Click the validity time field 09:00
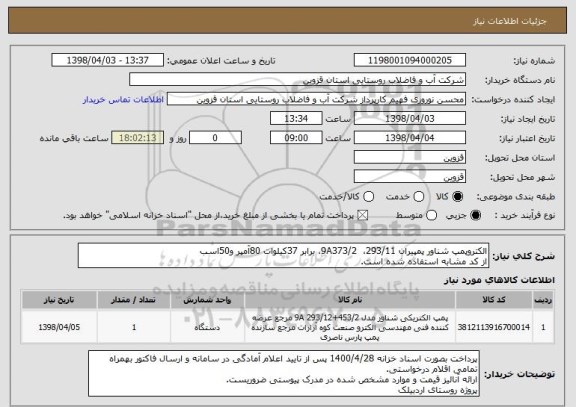 tap(296, 138)
